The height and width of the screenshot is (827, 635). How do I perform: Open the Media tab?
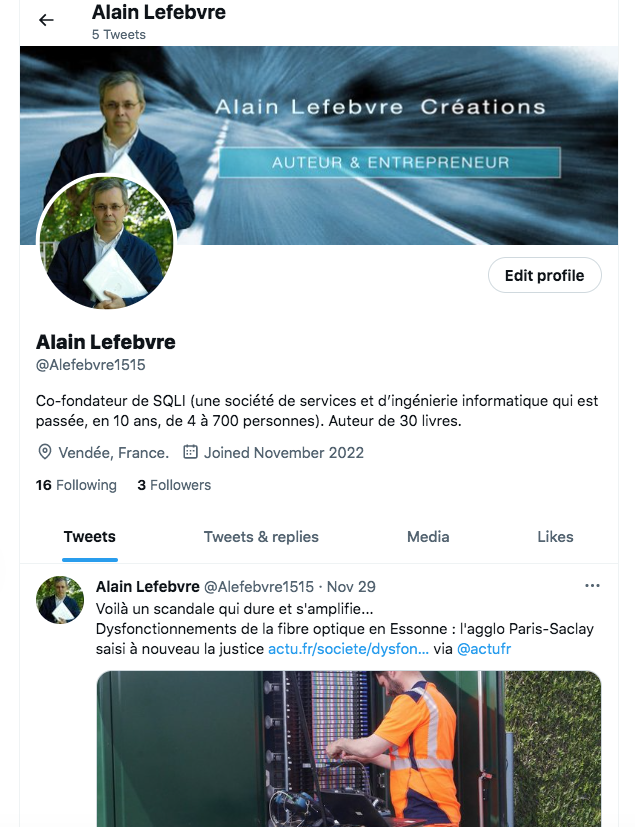coord(428,537)
